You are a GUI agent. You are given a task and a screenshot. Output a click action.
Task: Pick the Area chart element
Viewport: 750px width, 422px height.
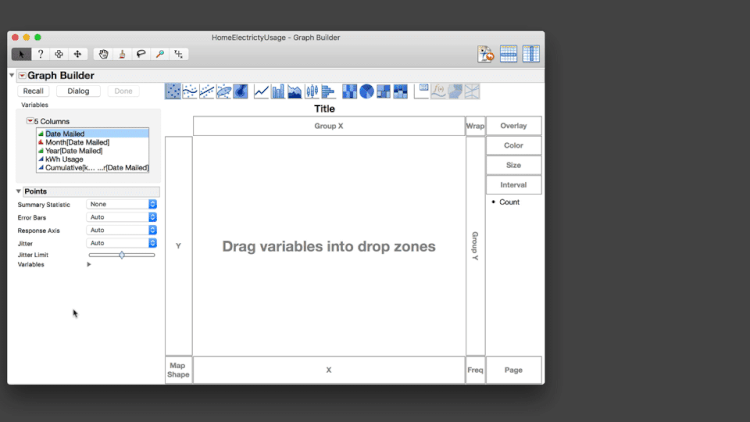(x=295, y=91)
